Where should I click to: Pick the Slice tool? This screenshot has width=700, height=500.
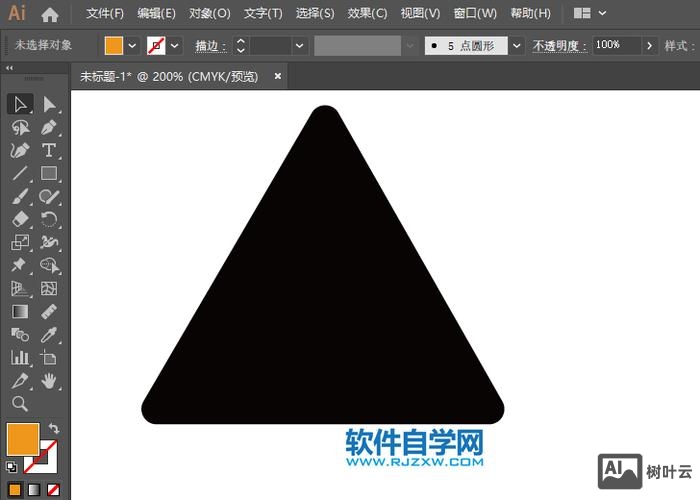coord(20,381)
